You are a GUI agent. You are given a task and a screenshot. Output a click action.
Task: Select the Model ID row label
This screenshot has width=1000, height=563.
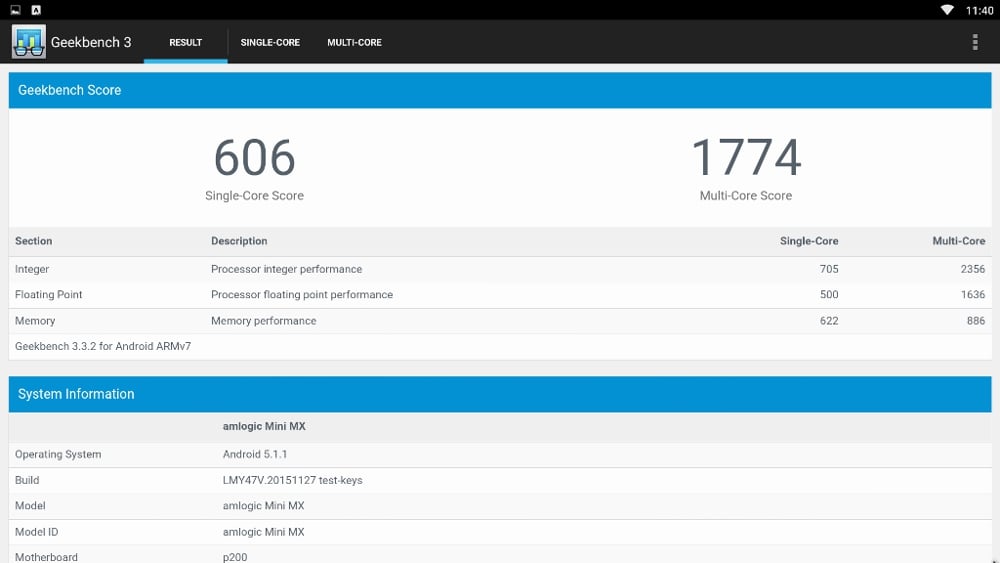coord(36,532)
